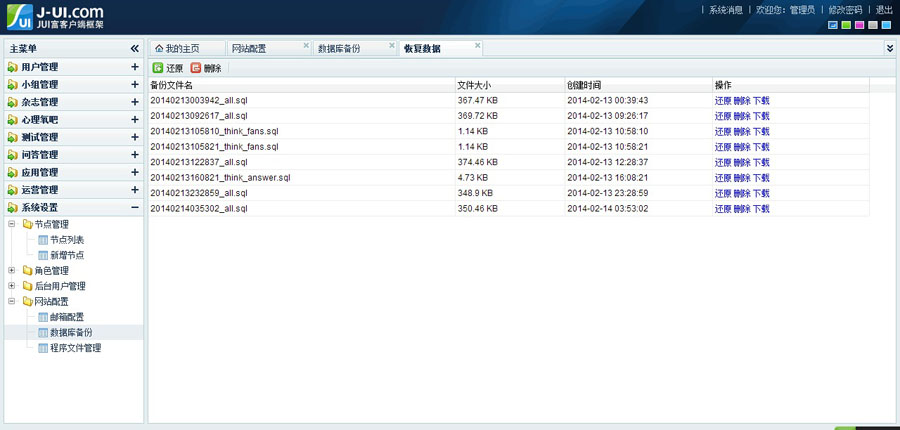
Task: Close the 恢复数据 tab
Action: click(x=477, y=45)
